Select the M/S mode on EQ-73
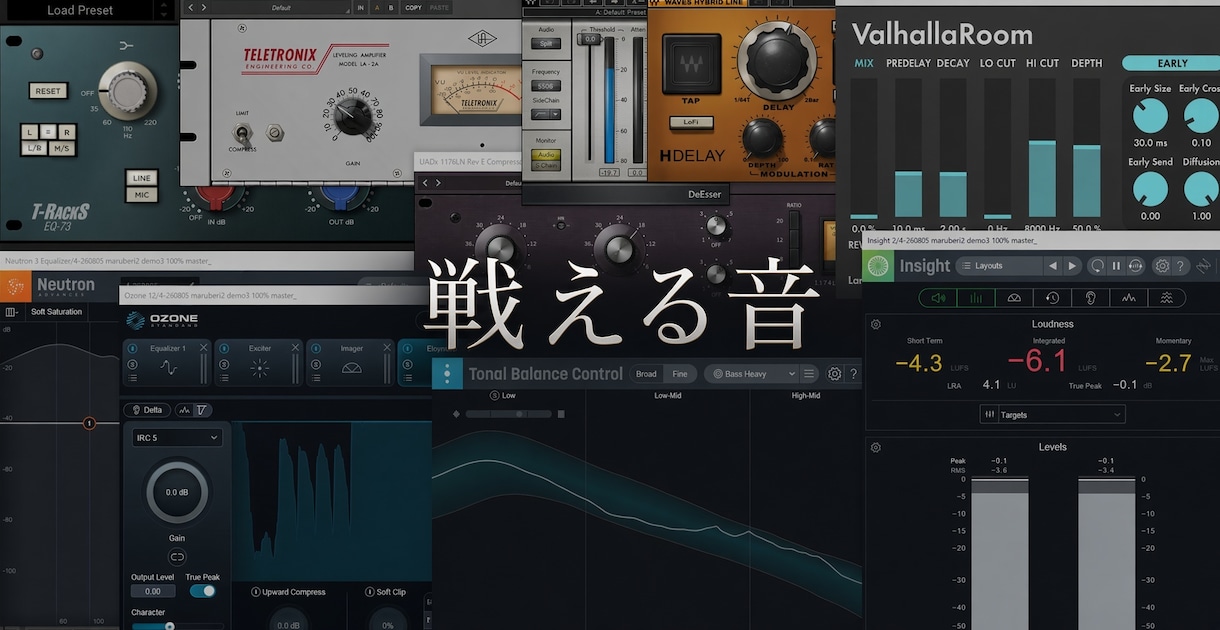This screenshot has width=1220, height=630. point(62,149)
